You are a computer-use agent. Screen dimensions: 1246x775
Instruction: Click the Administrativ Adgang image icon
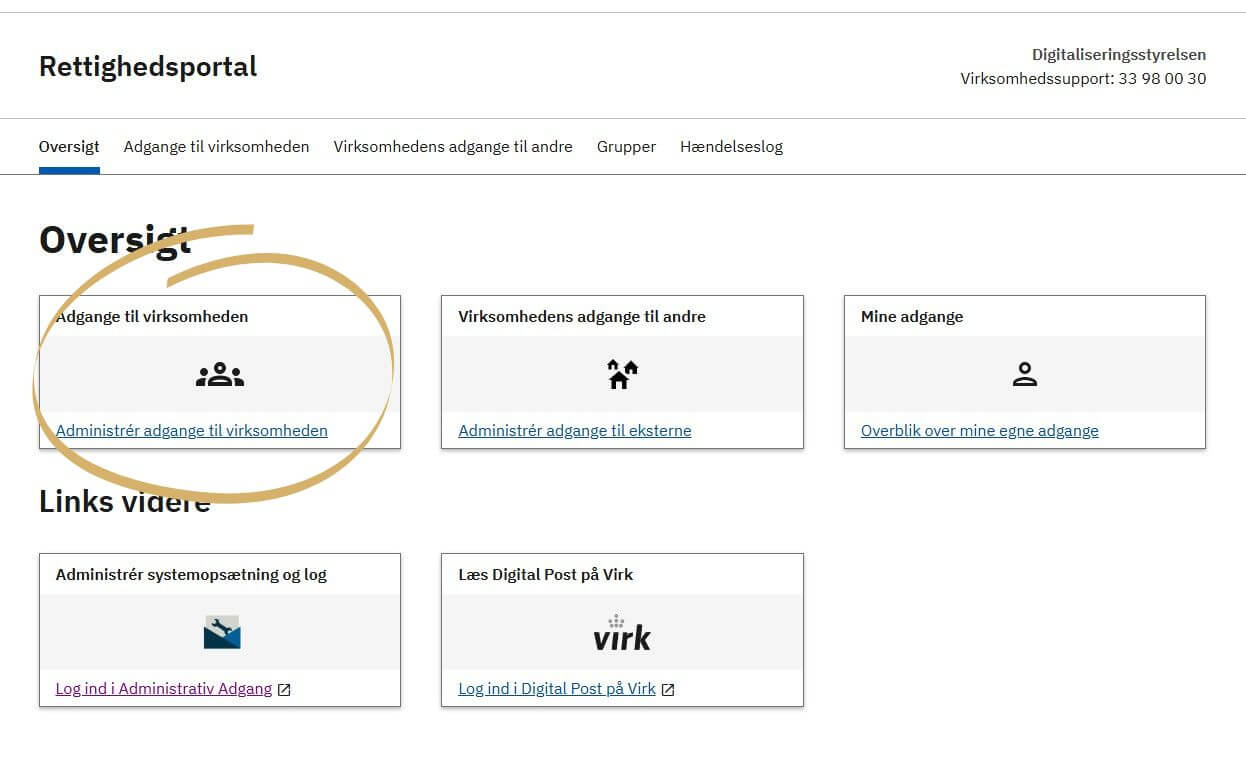(220, 631)
